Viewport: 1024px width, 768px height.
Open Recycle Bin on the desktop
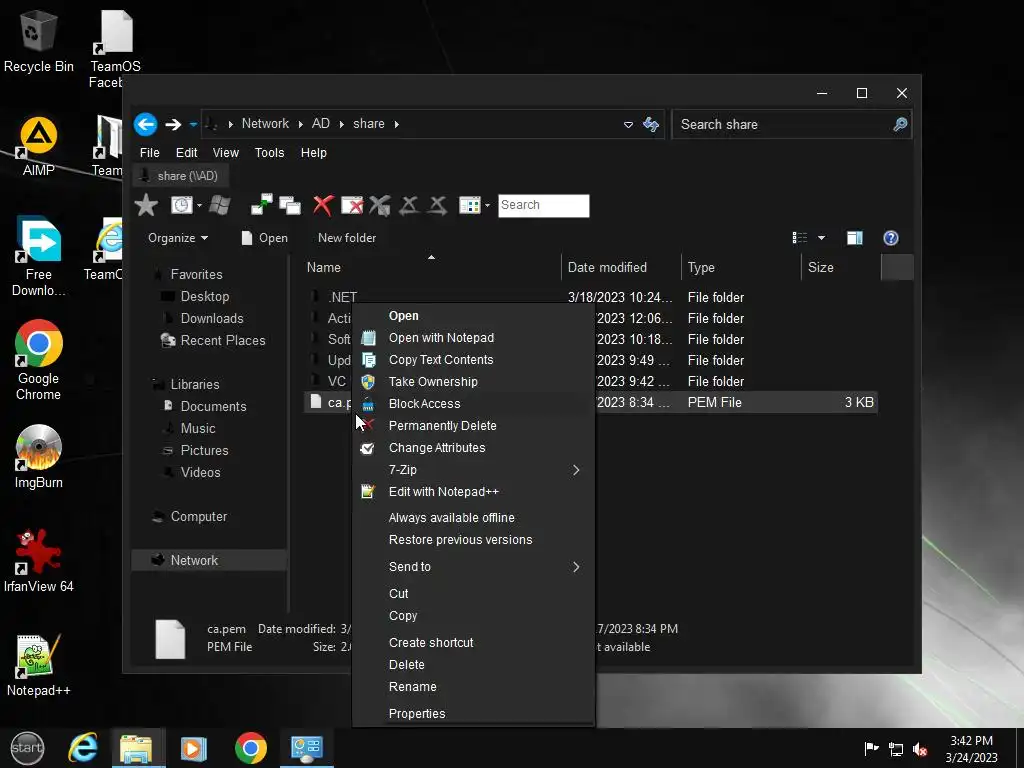39,41
